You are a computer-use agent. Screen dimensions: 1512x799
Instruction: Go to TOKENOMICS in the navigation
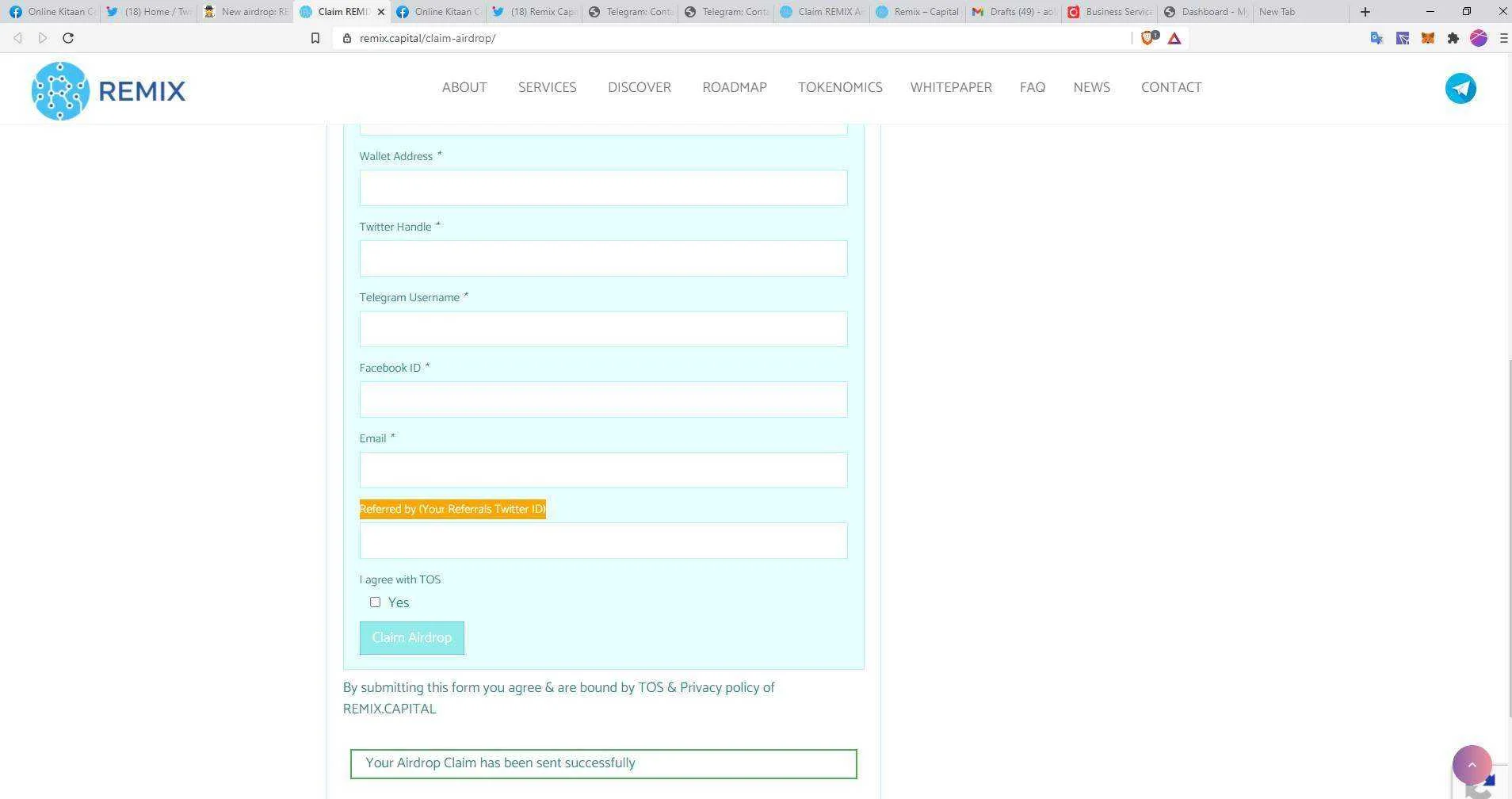coord(840,88)
